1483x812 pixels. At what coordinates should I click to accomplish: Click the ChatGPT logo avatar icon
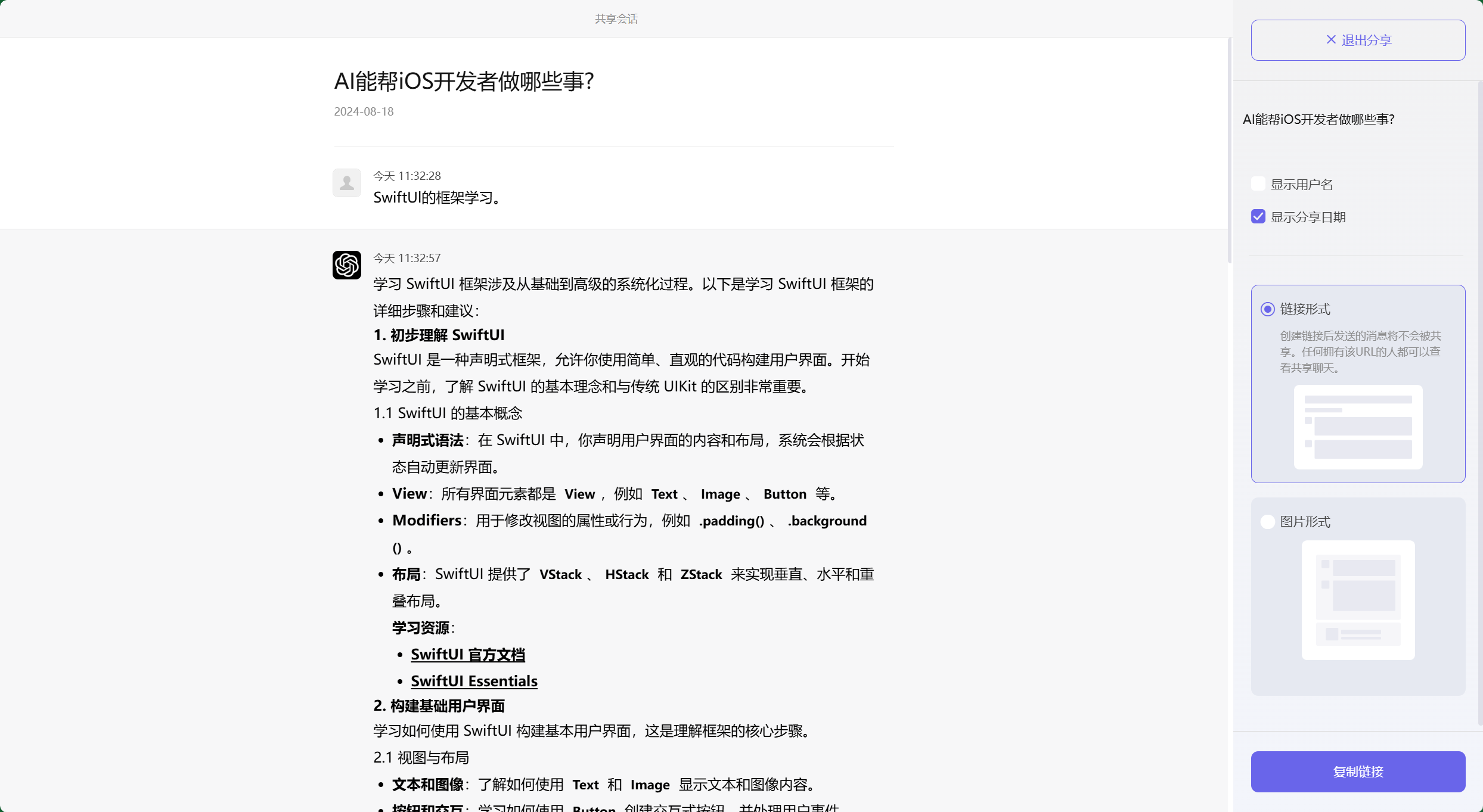[x=346, y=265]
